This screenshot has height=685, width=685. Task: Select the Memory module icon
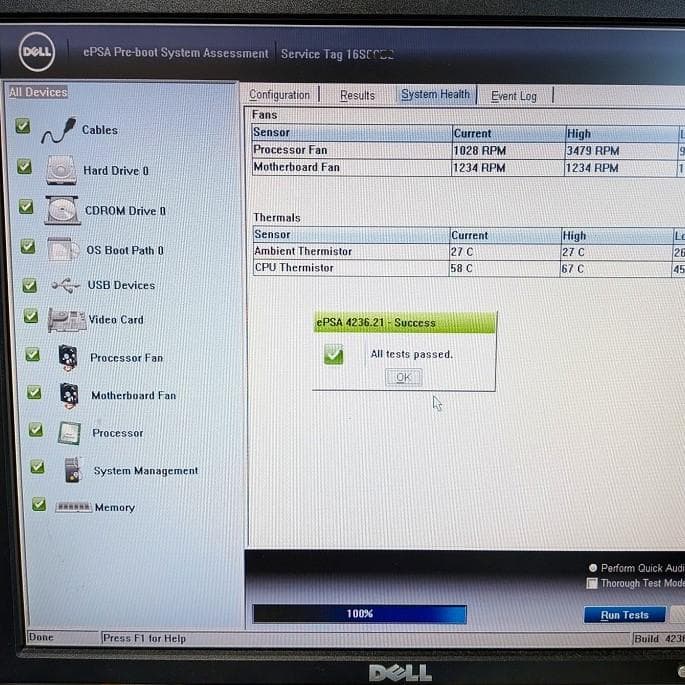73,507
